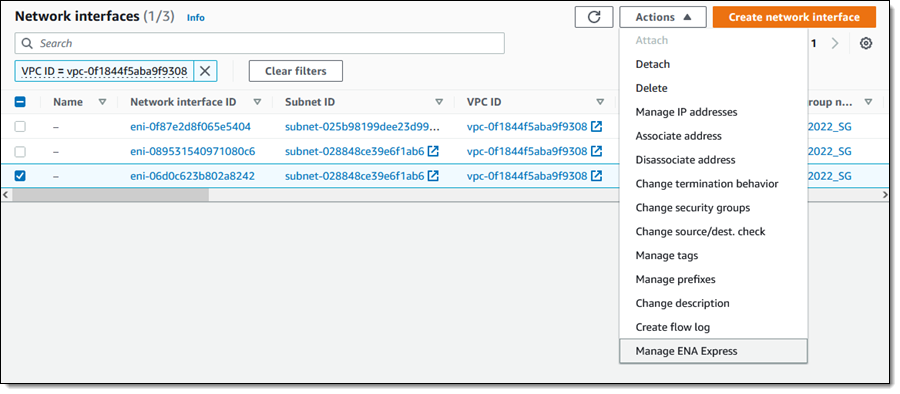Screen dimensions: 900x394
Task: Choose Associate address
Action: (713, 136)
